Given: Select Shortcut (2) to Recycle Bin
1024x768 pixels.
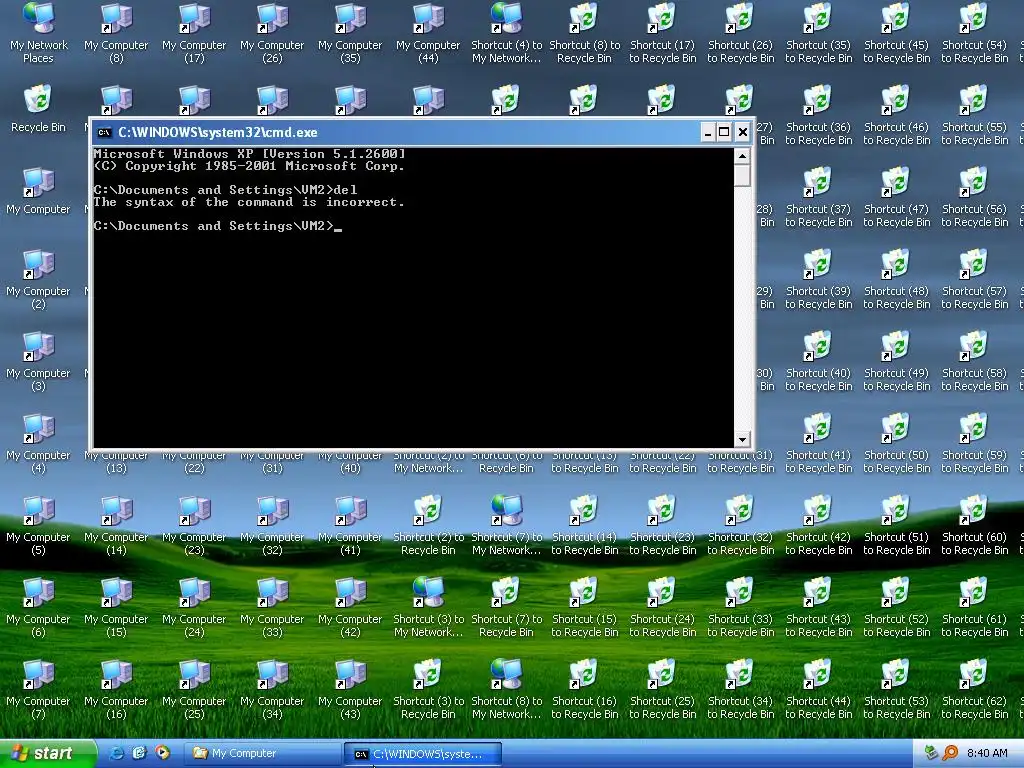Looking at the screenshot, I should coord(428,525).
